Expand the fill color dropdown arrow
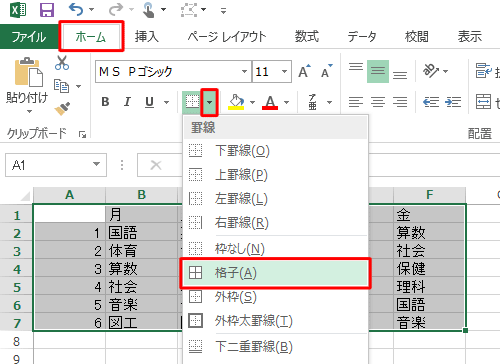Viewport: 500px width, 364px height. tap(252, 102)
